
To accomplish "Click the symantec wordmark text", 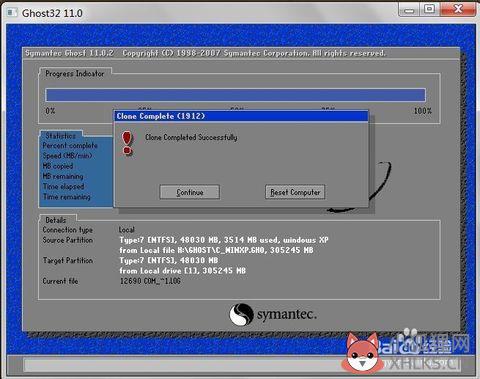I will coord(287,315).
